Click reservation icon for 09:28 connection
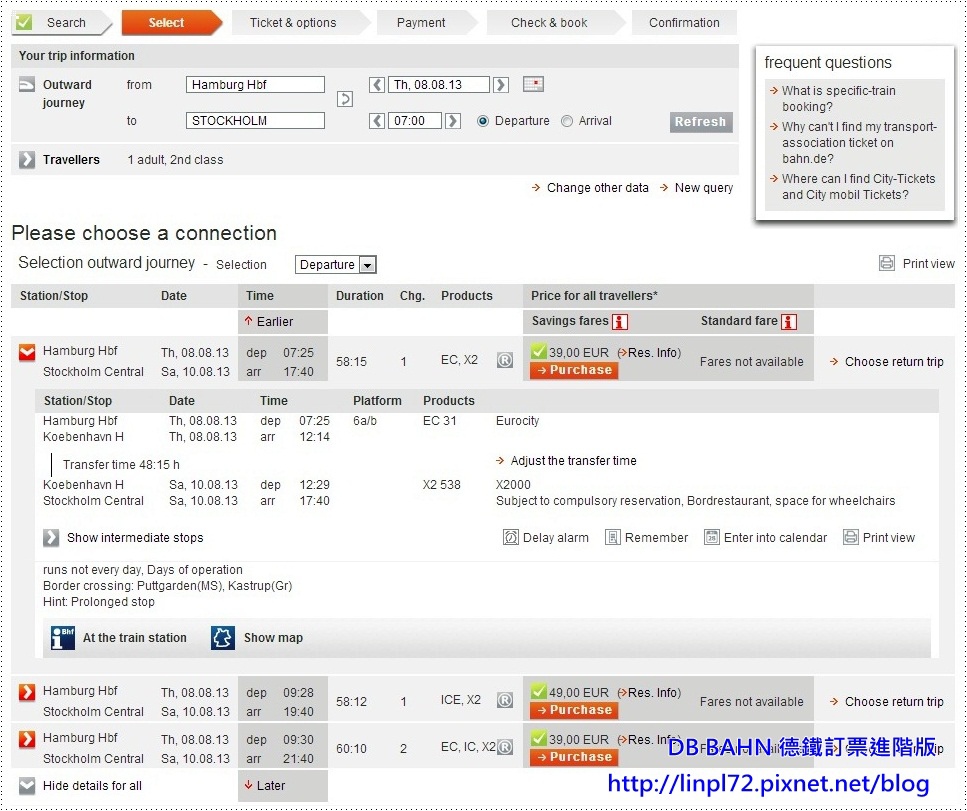The width and height of the screenshot is (967, 811). click(x=505, y=700)
